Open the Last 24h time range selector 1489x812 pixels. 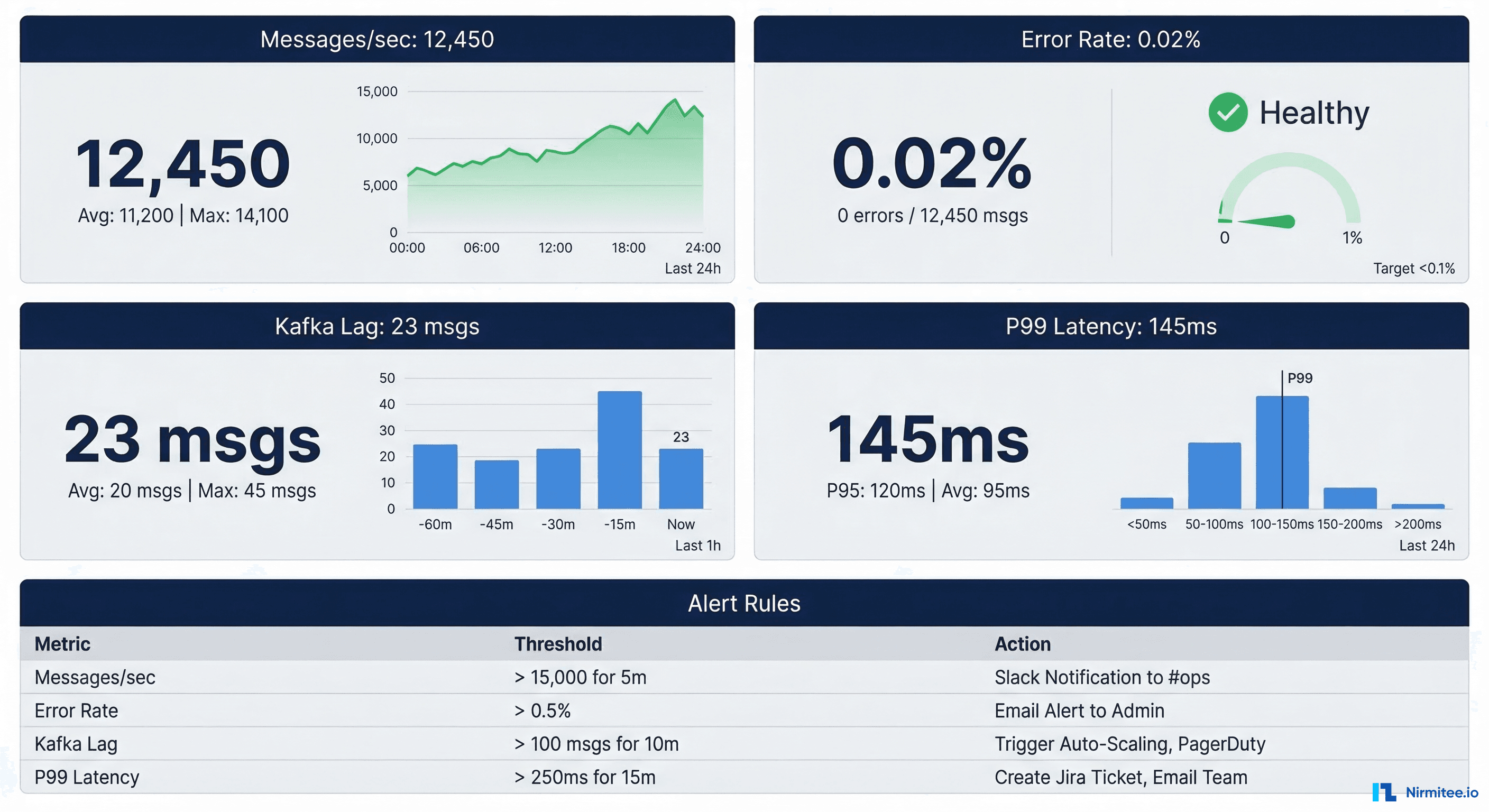[693, 268]
